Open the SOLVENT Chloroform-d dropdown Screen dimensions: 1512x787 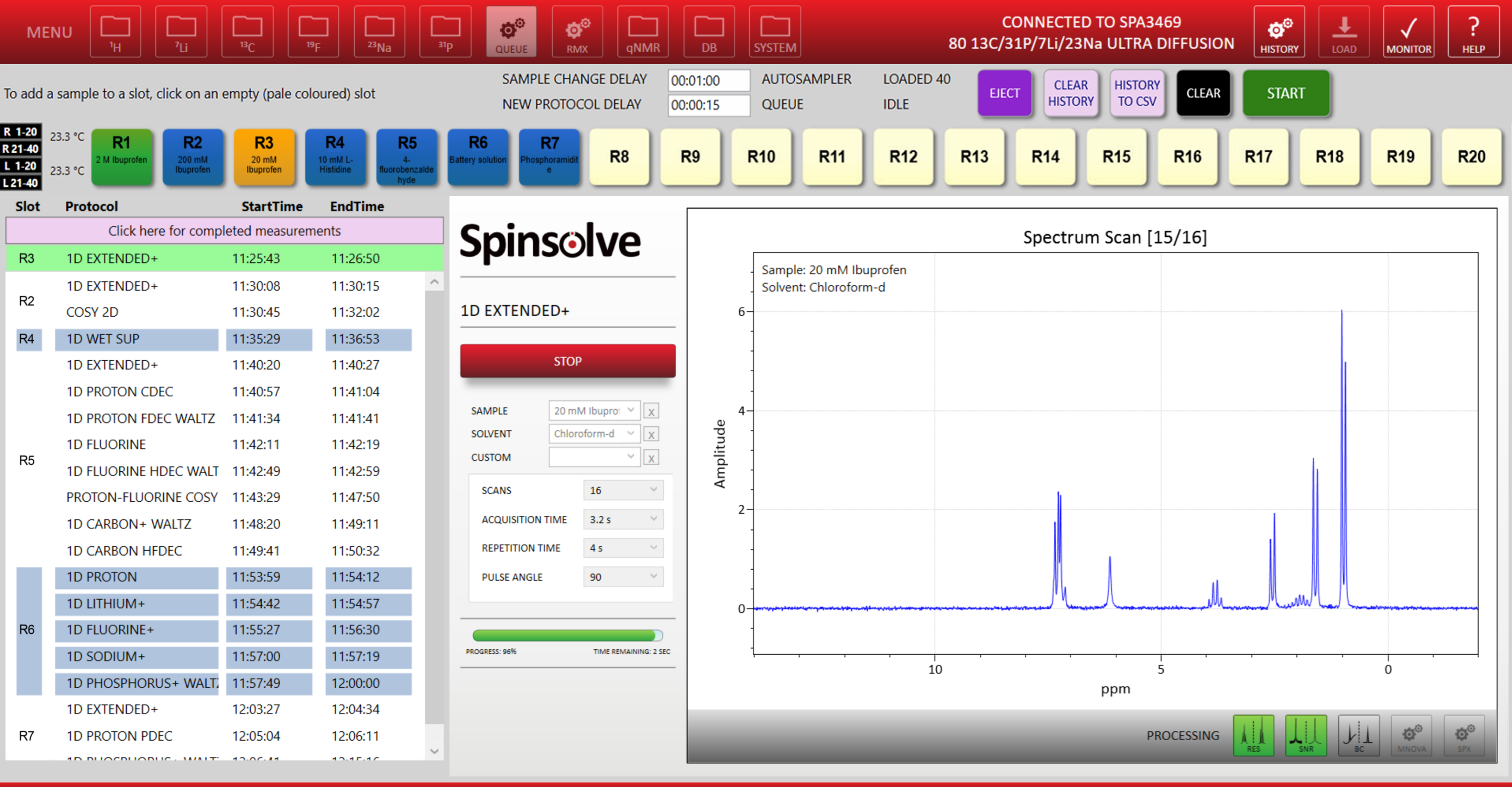[x=594, y=434]
